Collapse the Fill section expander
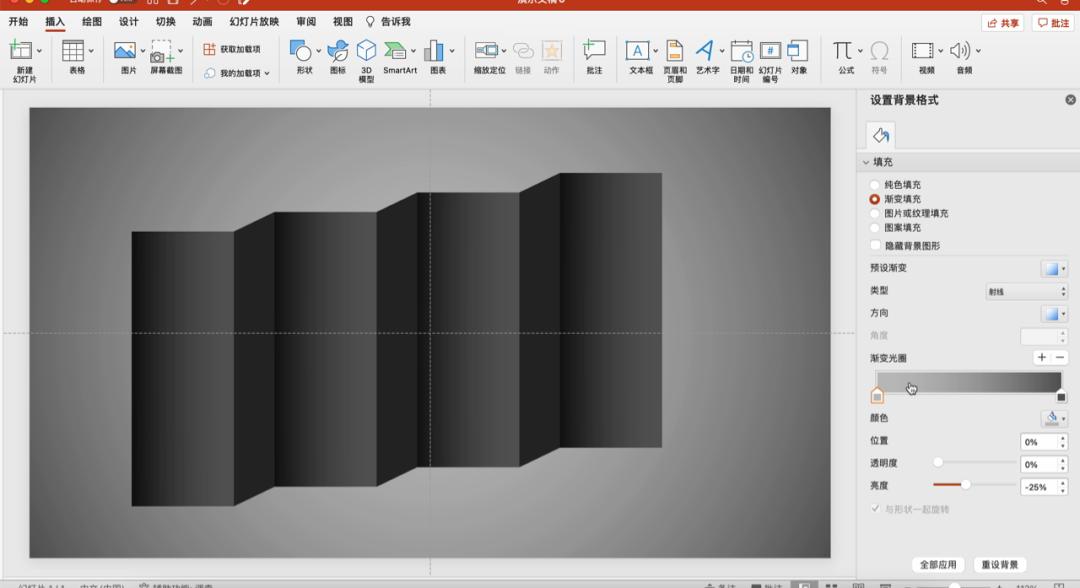This screenshot has width=1080, height=588. [866, 162]
